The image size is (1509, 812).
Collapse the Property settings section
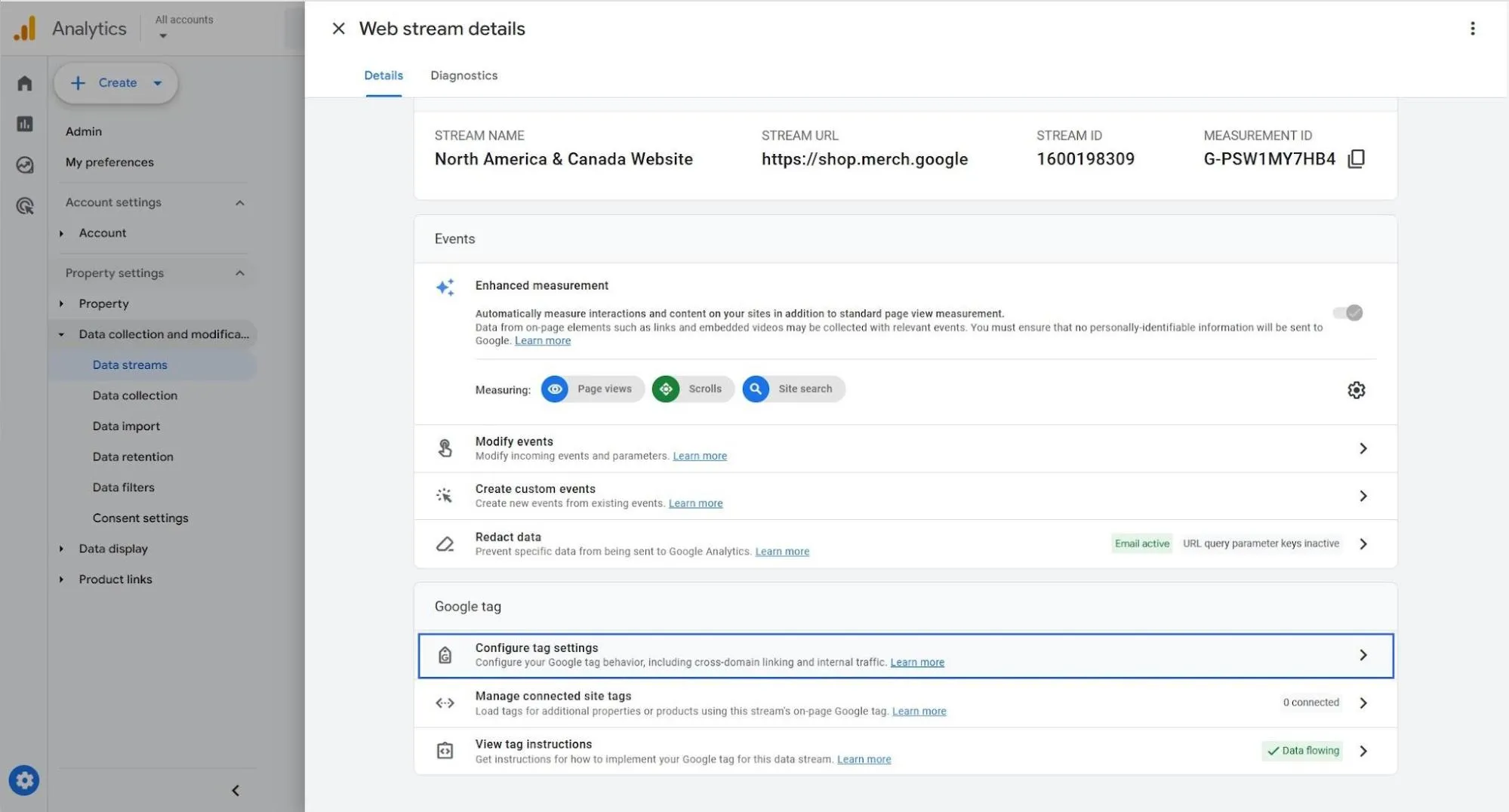pos(239,273)
